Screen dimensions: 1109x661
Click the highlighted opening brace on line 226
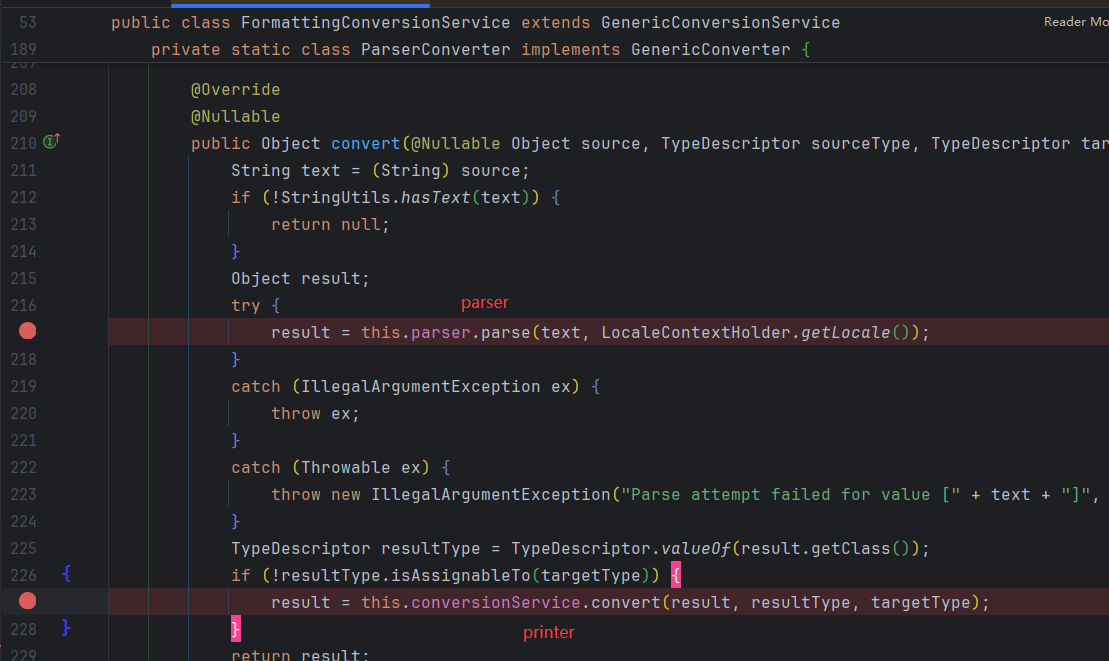click(676, 575)
